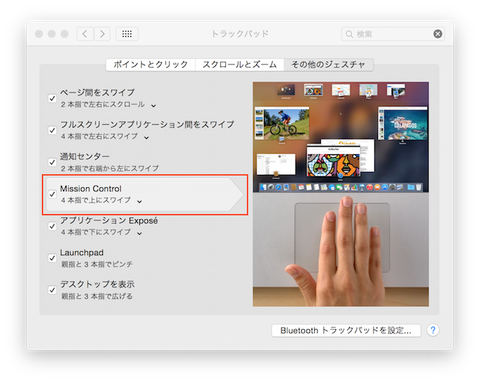480x382 pixels.
Task: Click 親指と3本指で広げる text
Action: (97, 296)
